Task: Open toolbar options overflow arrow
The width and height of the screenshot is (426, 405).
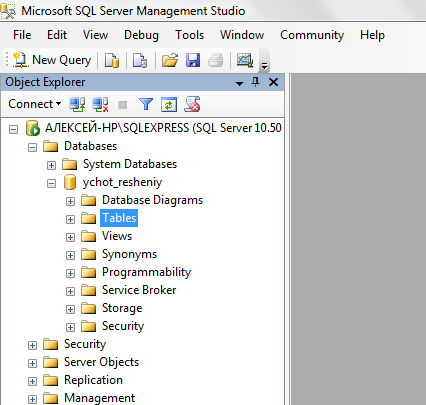Action: (x=264, y=66)
